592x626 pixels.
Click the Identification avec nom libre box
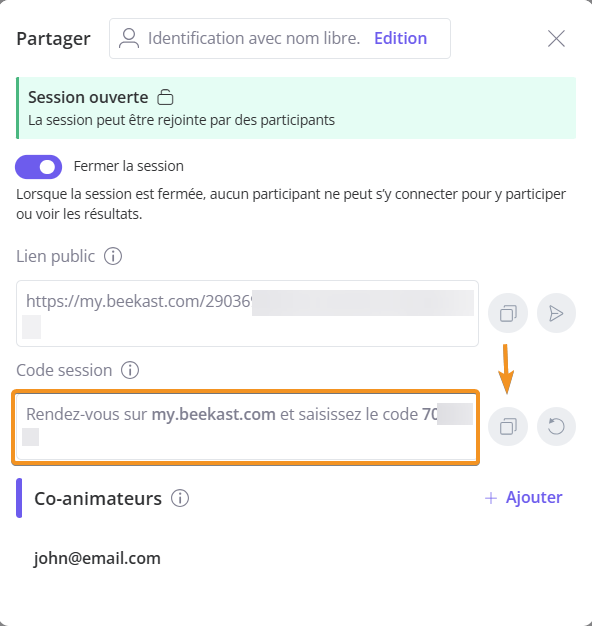(280, 38)
